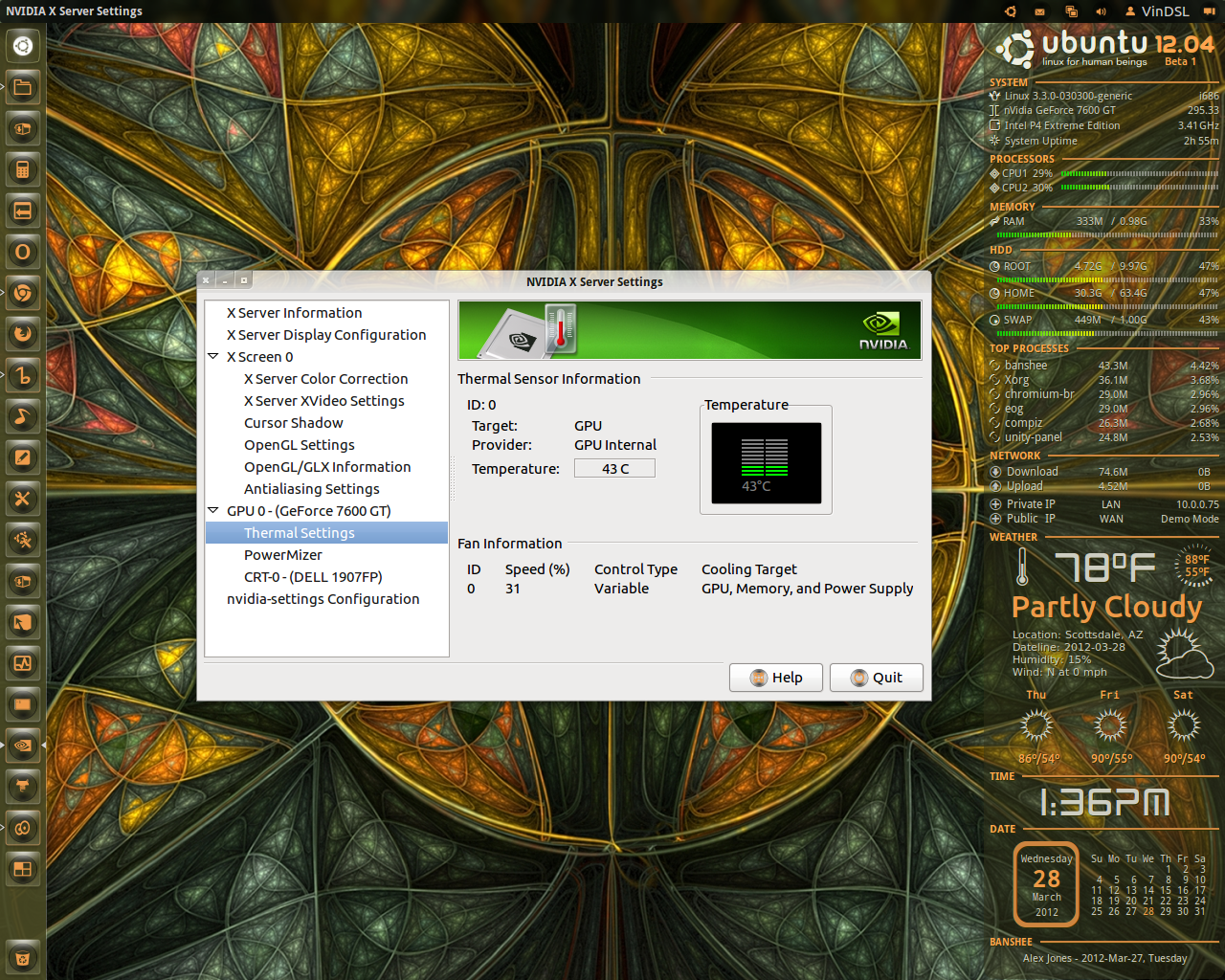The image size is (1225, 980).
Task: Open nvidia-settings Configuration page
Action: (x=323, y=599)
